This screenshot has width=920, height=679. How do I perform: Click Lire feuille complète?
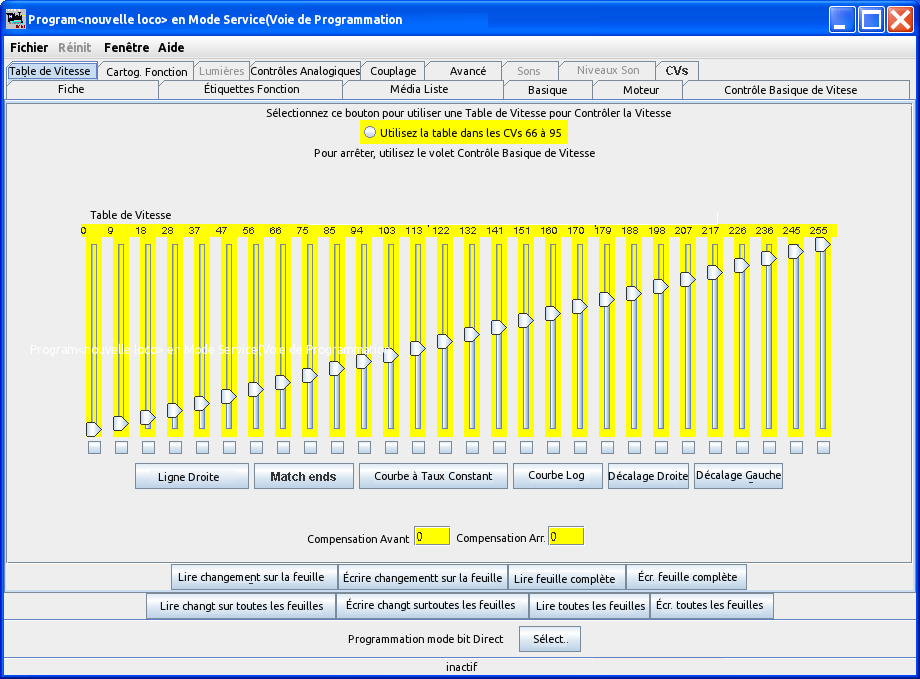567,578
